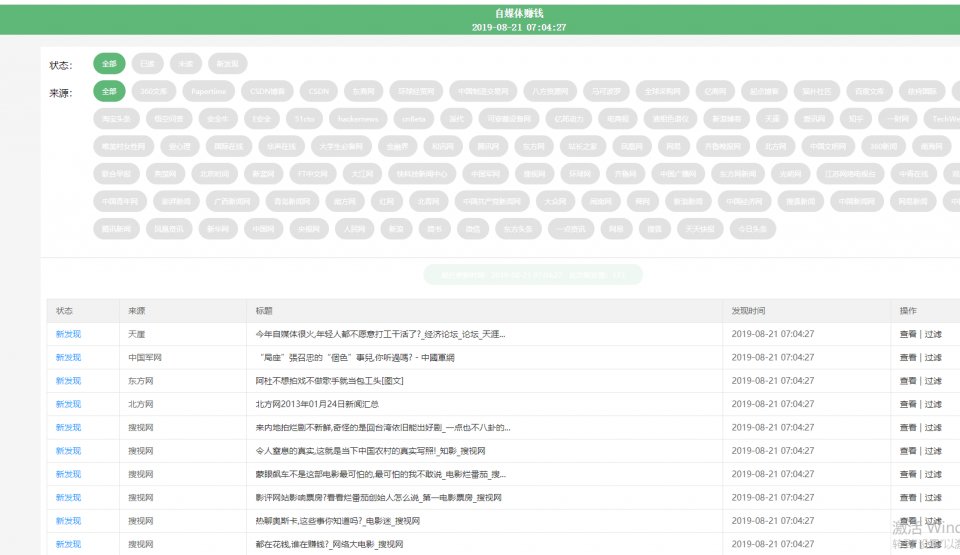
Task: Select the 东方头条 source chip
Action: pyautogui.click(x=518, y=229)
